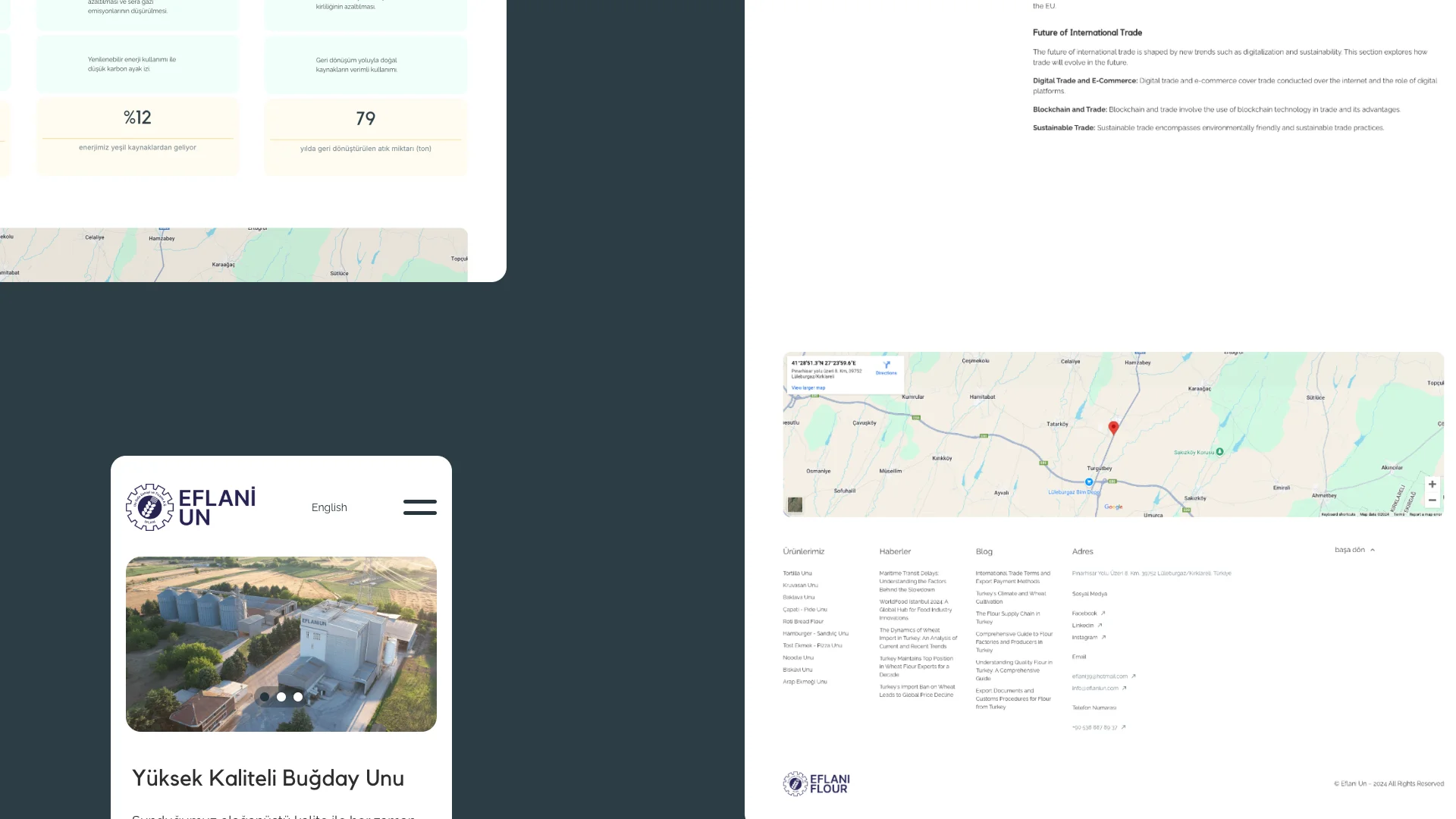1456x819 pixels.
Task: Select the first carousel dot
Action: tap(265, 697)
